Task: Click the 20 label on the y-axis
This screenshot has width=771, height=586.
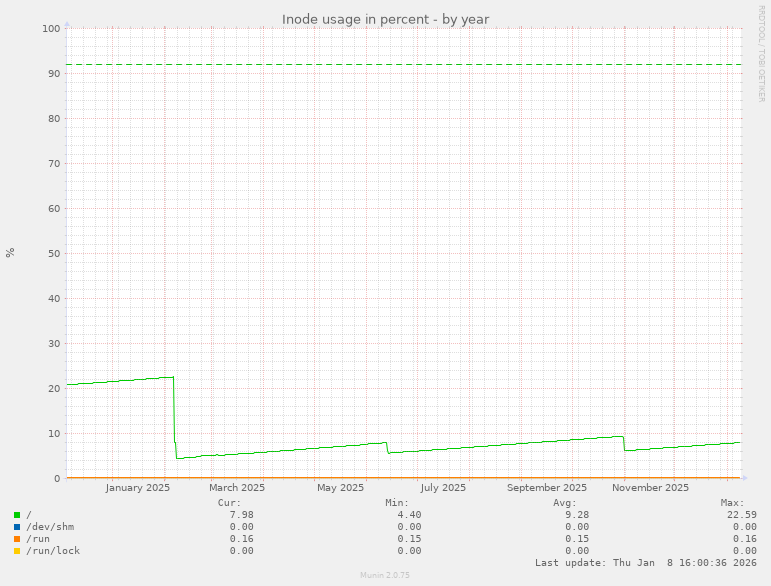Action: coord(54,388)
